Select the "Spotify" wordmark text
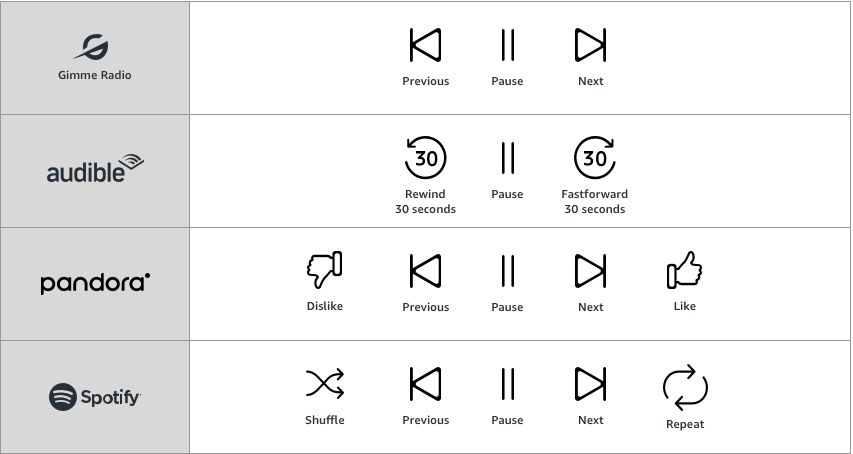 [110, 398]
